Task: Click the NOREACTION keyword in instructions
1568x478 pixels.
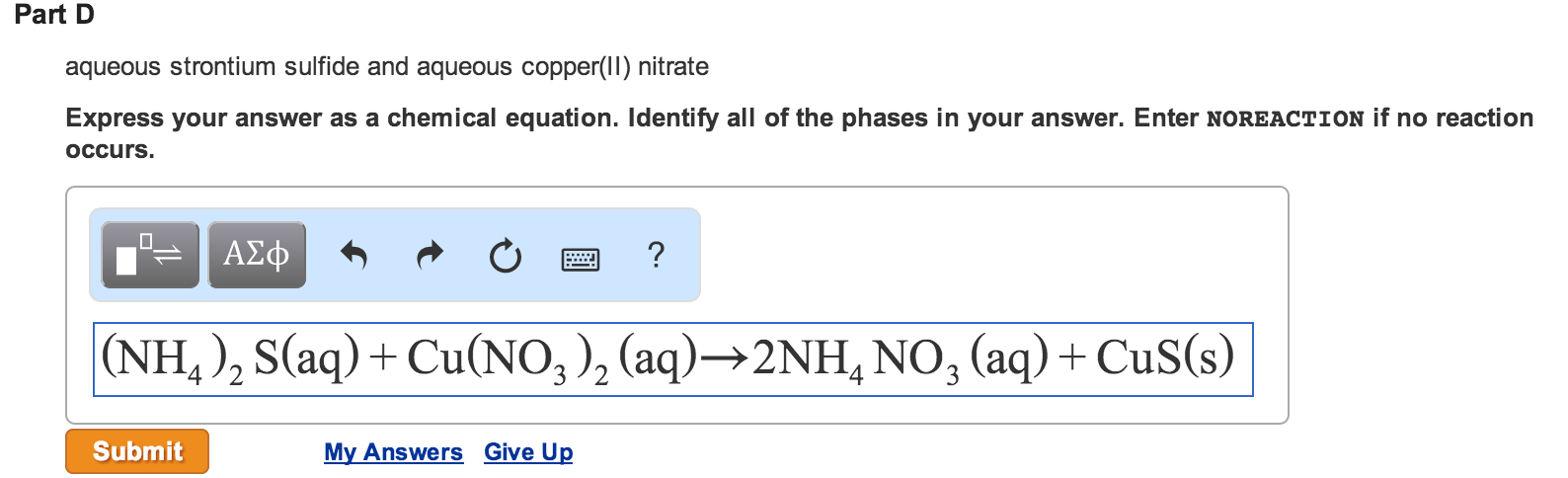Action: click(1285, 119)
